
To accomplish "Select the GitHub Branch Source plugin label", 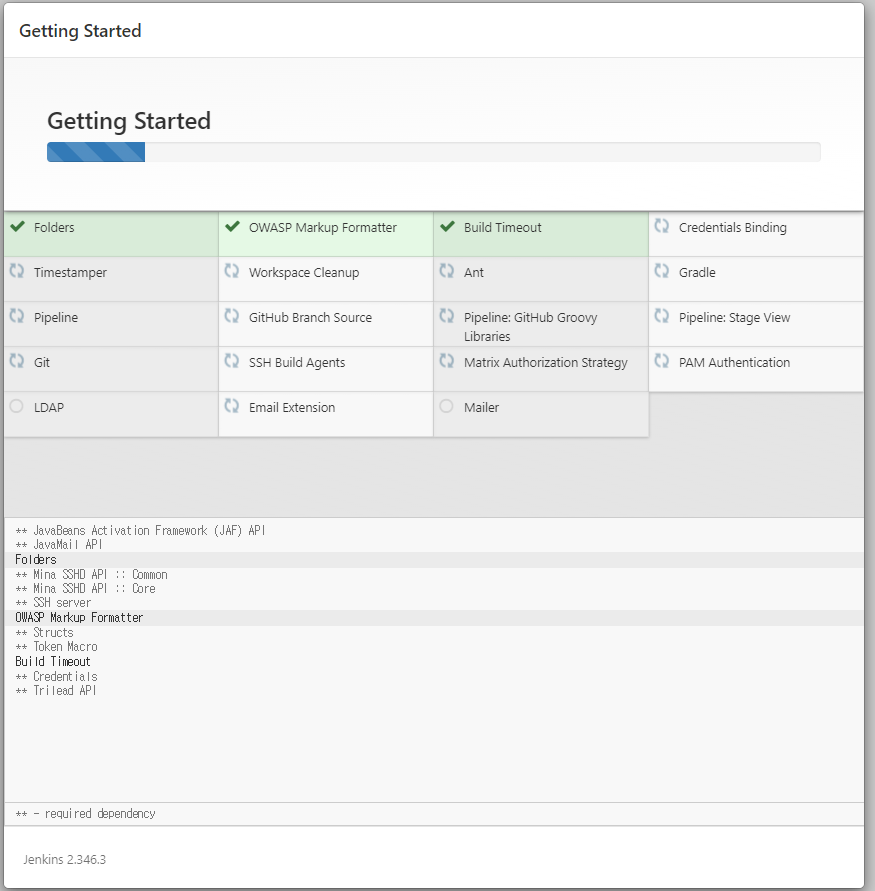I will [x=310, y=317].
